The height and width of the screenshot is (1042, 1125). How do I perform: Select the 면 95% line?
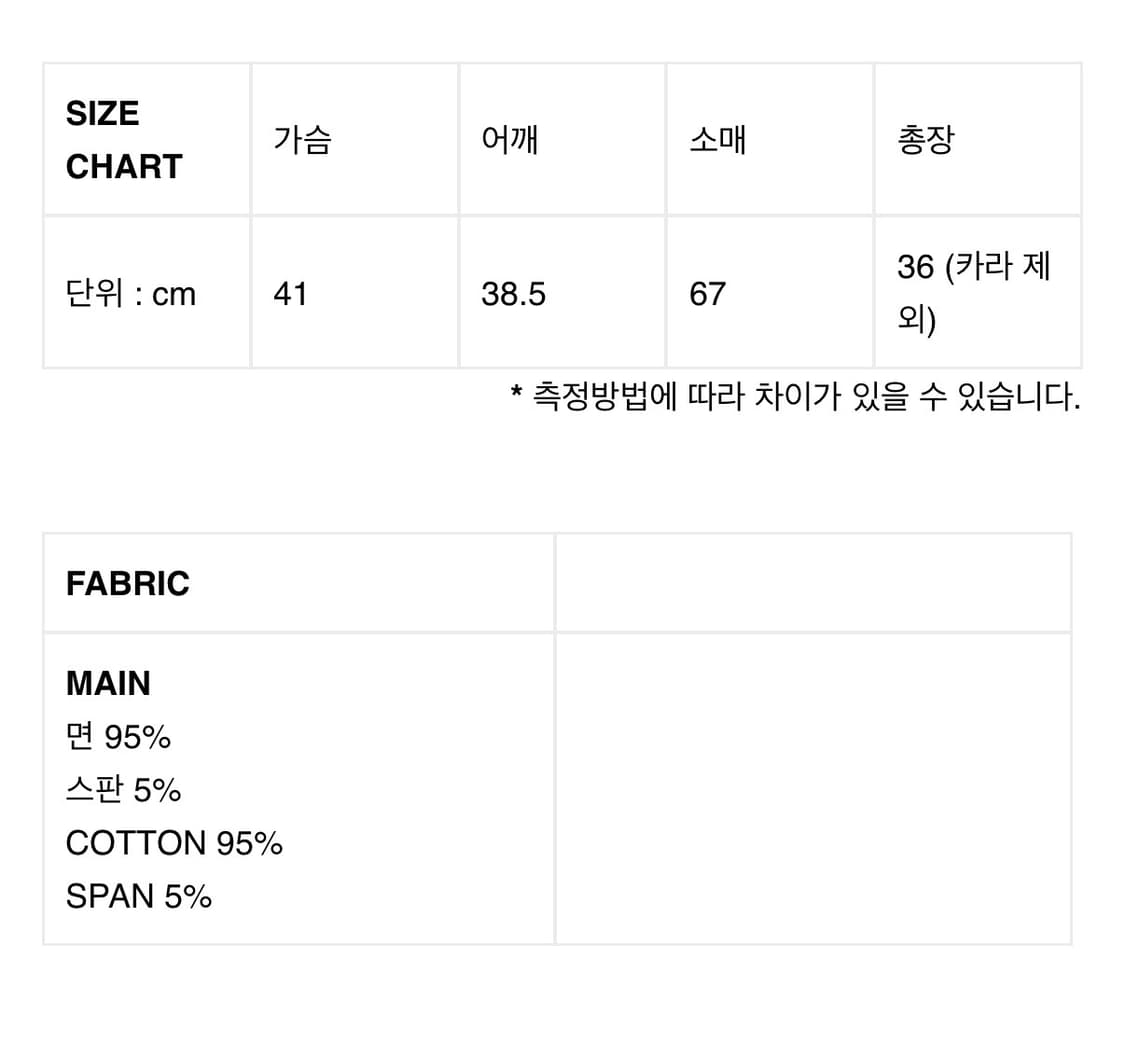118,737
